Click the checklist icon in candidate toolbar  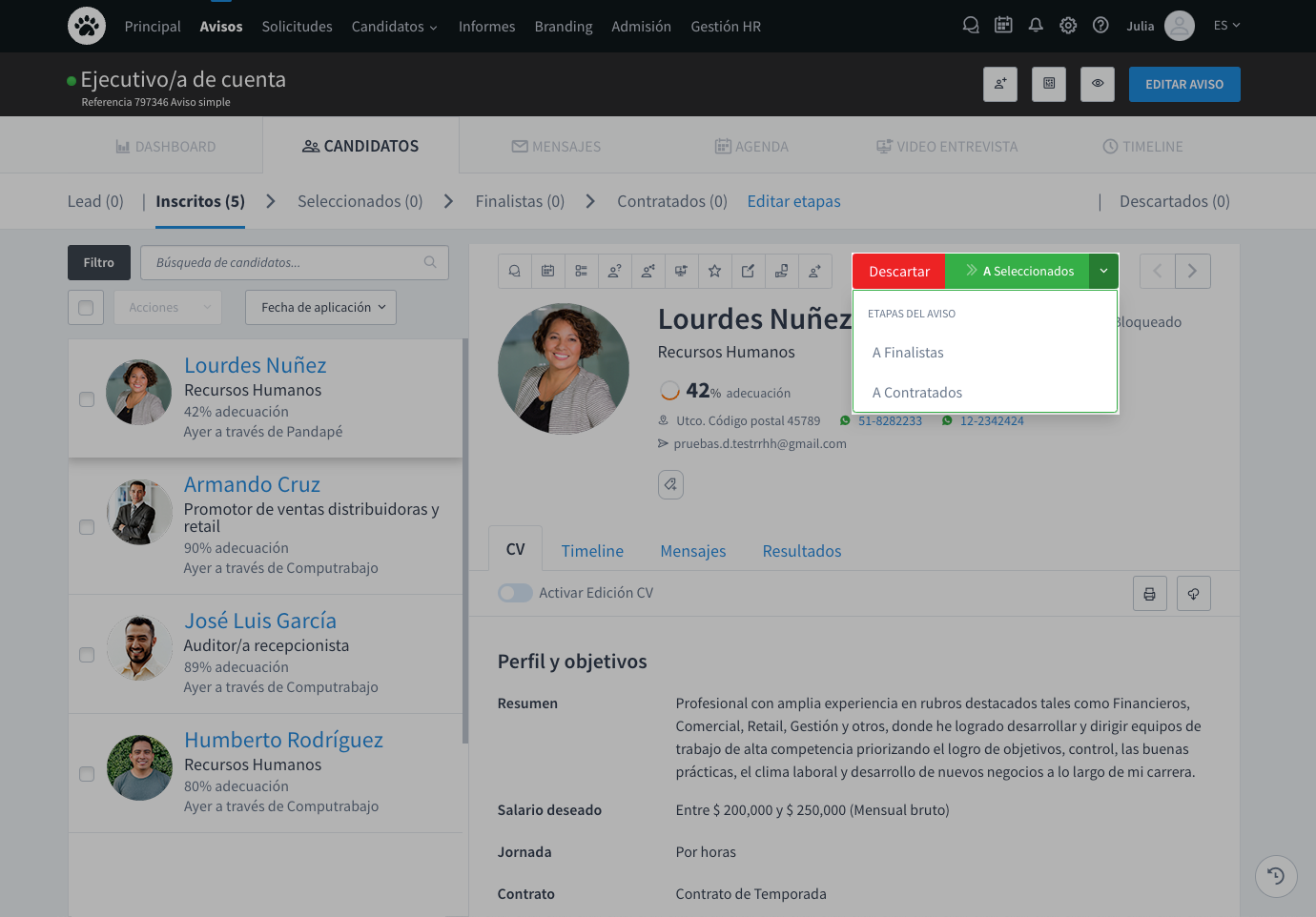click(581, 272)
